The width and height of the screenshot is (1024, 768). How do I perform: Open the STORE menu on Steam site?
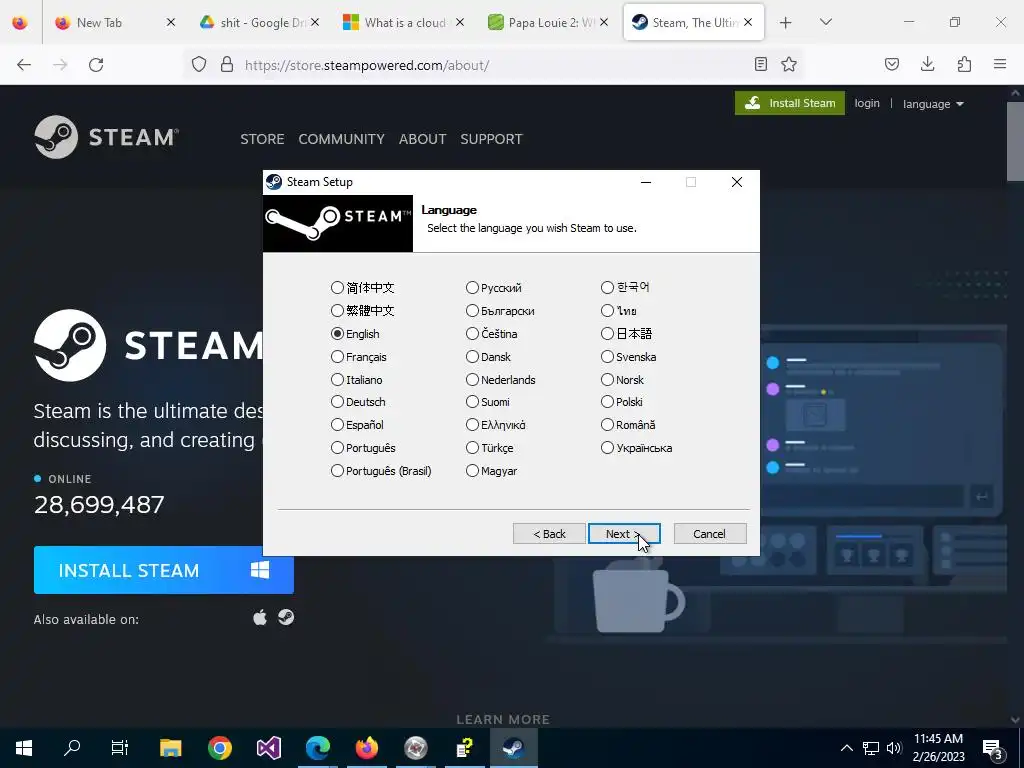tap(262, 139)
